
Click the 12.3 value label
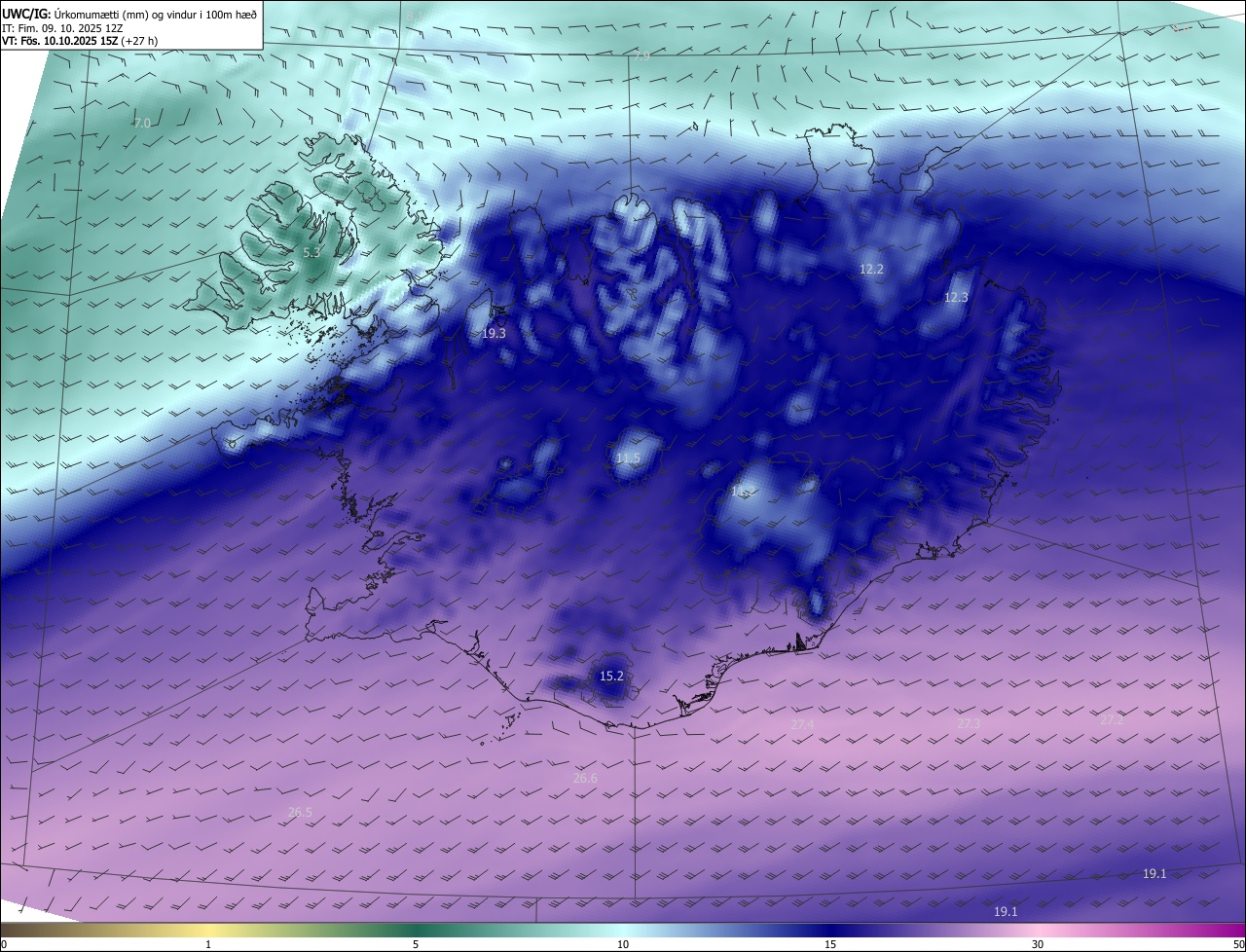pos(956,297)
